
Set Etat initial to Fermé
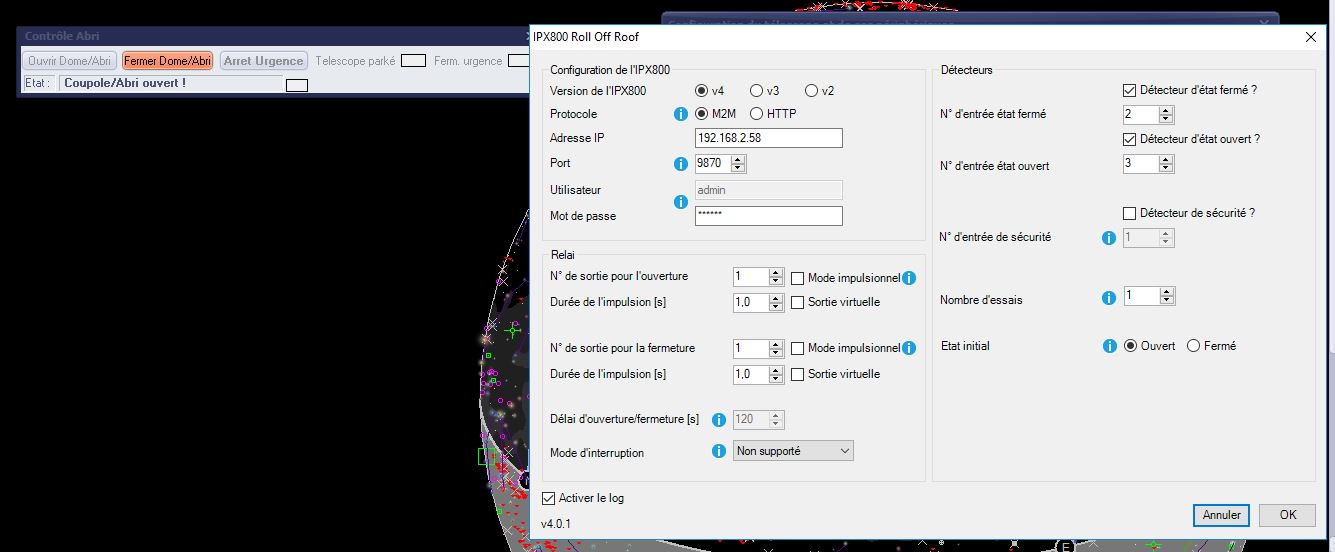[x=1193, y=346]
